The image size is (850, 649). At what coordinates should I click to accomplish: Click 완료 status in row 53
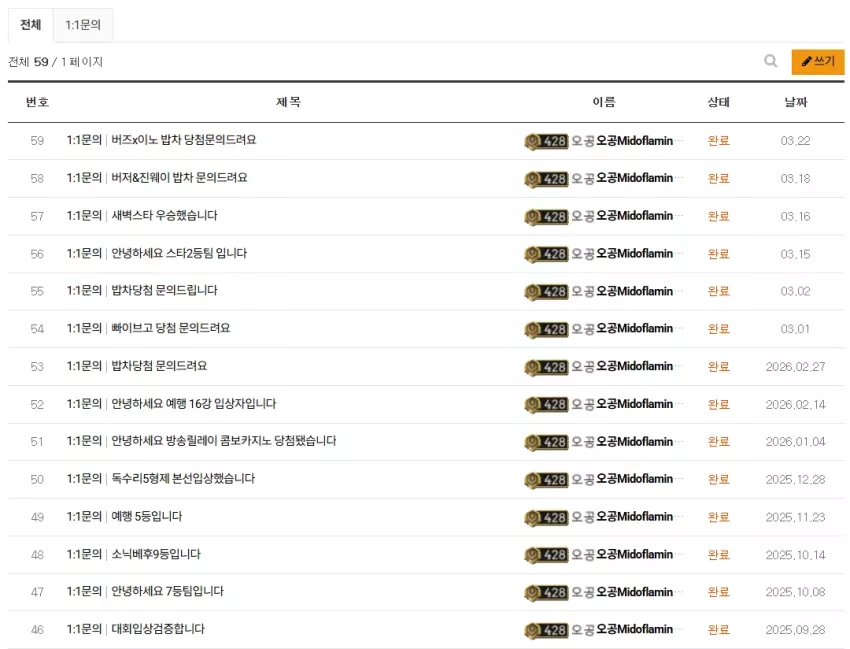tap(718, 367)
